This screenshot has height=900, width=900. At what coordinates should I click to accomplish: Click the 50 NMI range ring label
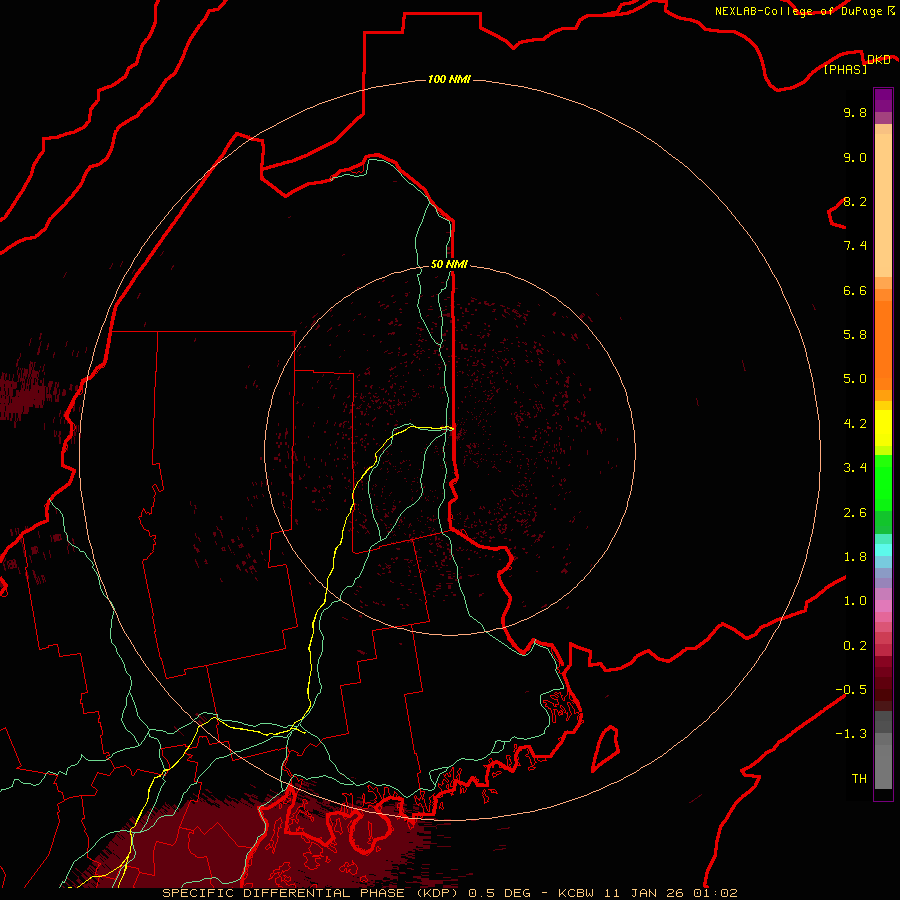449,264
